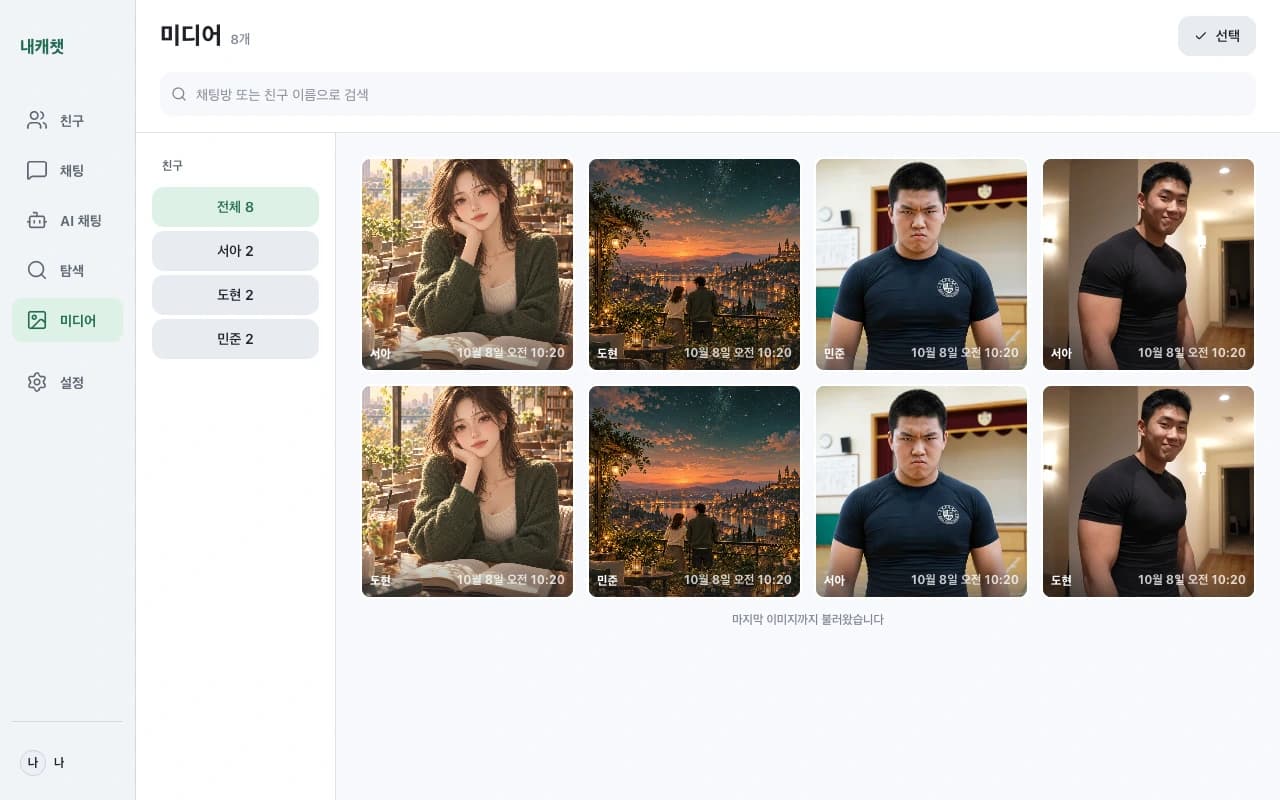The height and width of the screenshot is (800, 1280).
Task: Click the 미디어 image icon in sidebar
Action: [x=37, y=320]
